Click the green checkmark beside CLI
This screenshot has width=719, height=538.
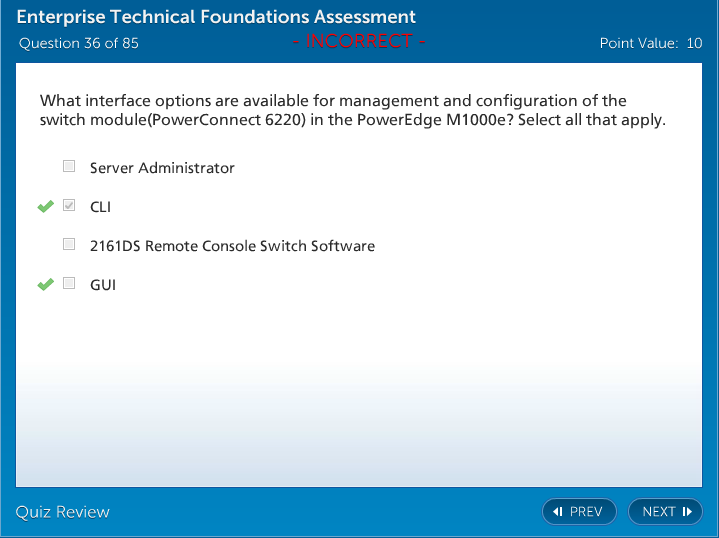[45, 206]
